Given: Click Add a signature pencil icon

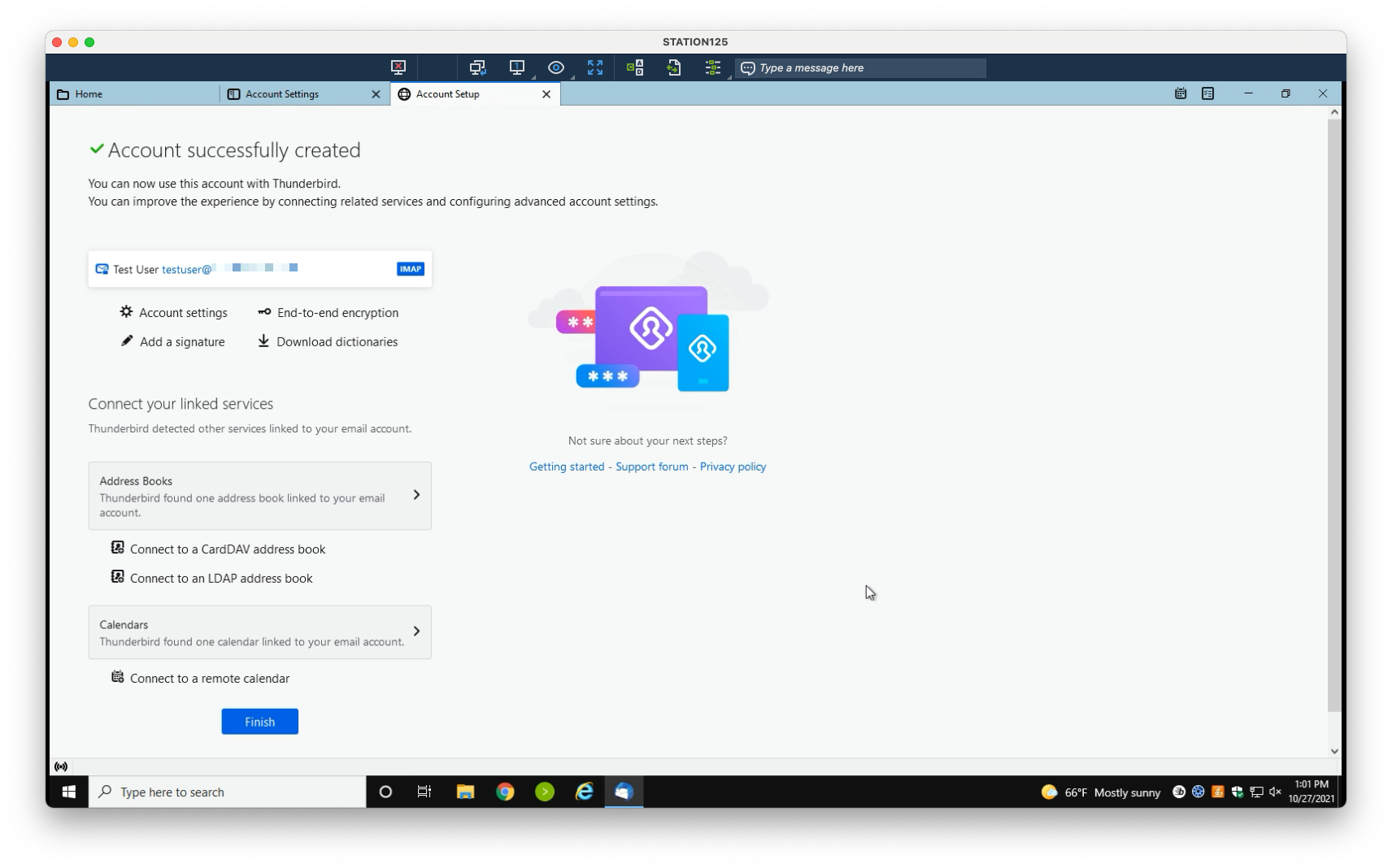Looking at the screenshot, I should pyautogui.click(x=126, y=341).
